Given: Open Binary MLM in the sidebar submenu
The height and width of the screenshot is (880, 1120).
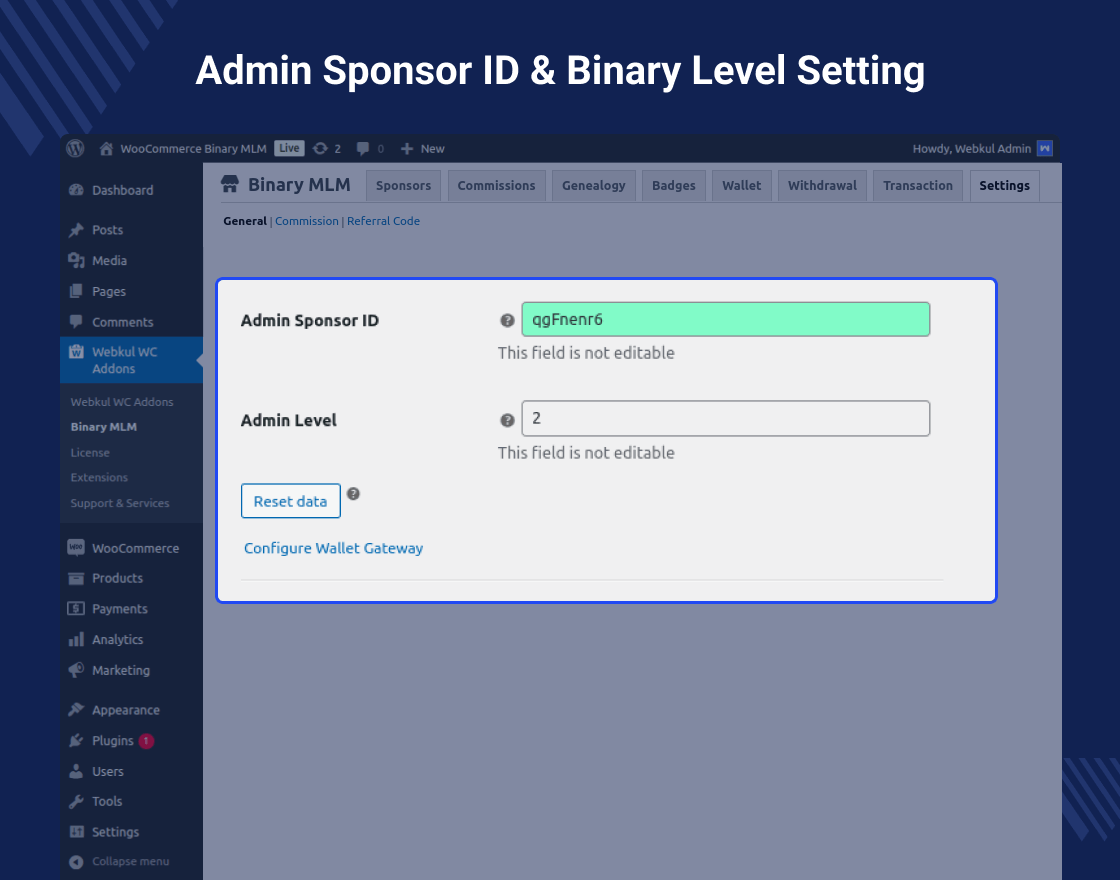Looking at the screenshot, I should click(x=104, y=427).
